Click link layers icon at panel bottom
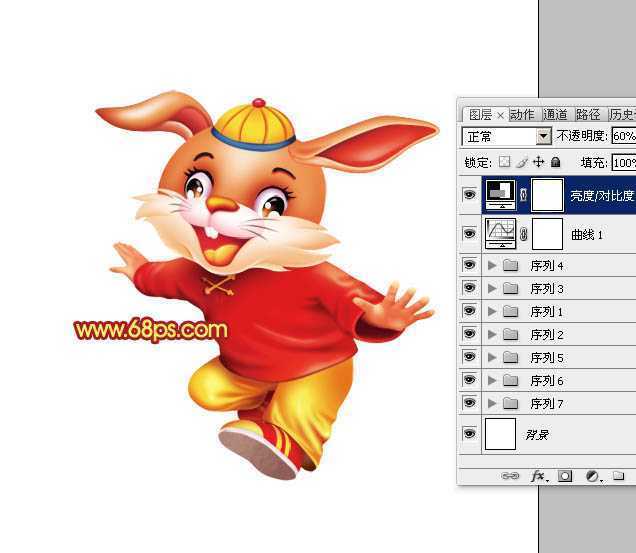636x553 pixels. 510,476
